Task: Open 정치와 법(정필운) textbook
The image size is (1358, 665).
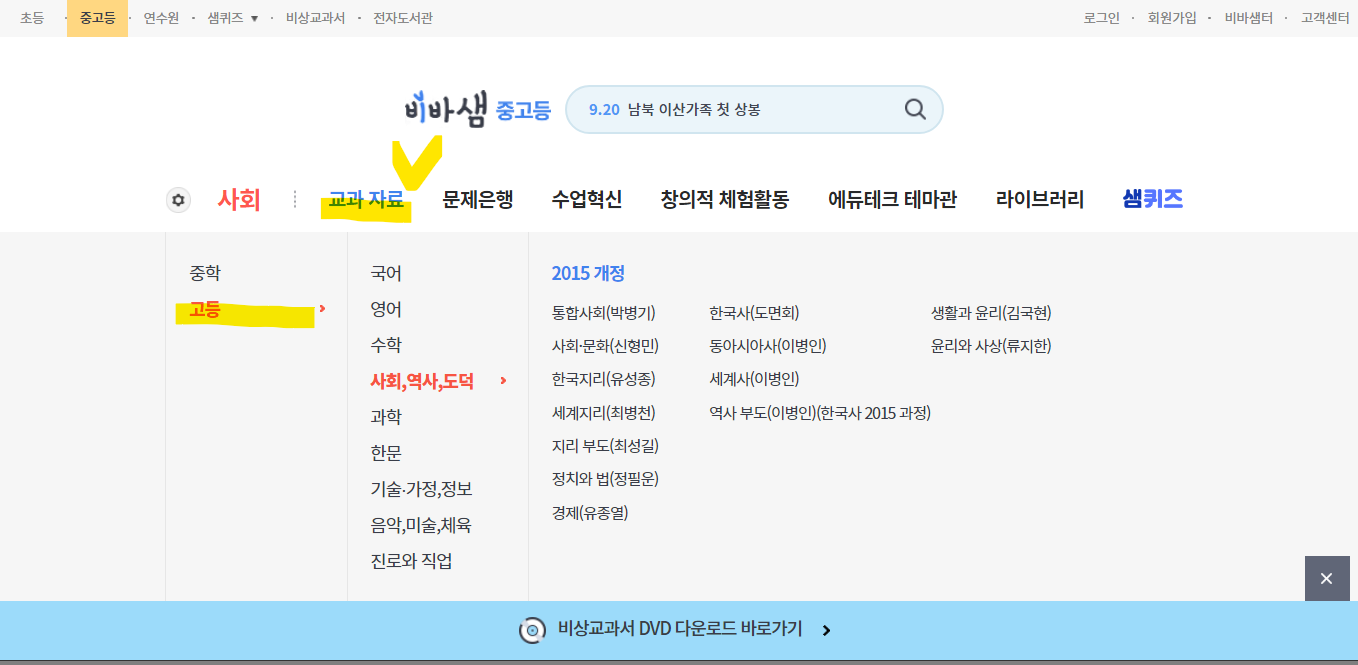Action: coord(605,479)
